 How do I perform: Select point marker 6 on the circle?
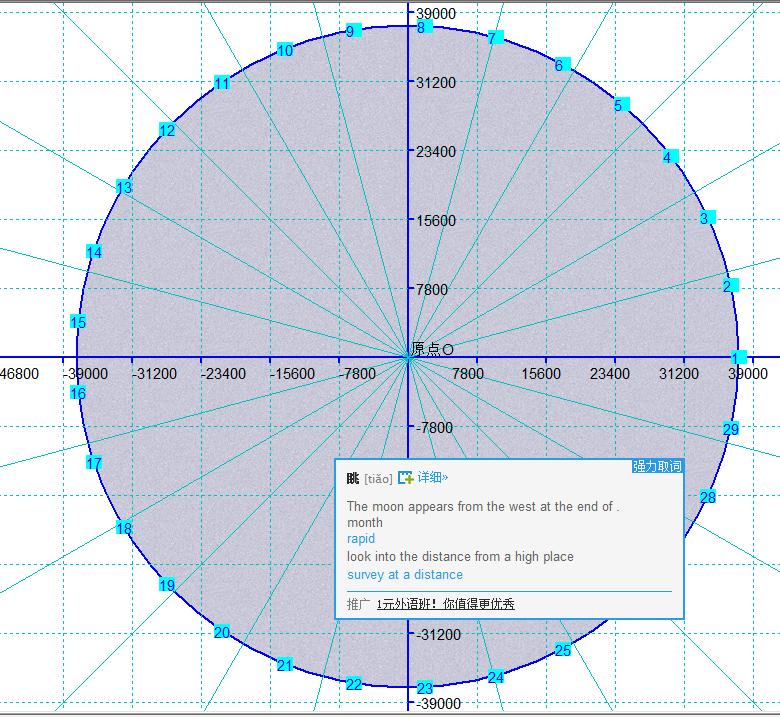pos(563,65)
